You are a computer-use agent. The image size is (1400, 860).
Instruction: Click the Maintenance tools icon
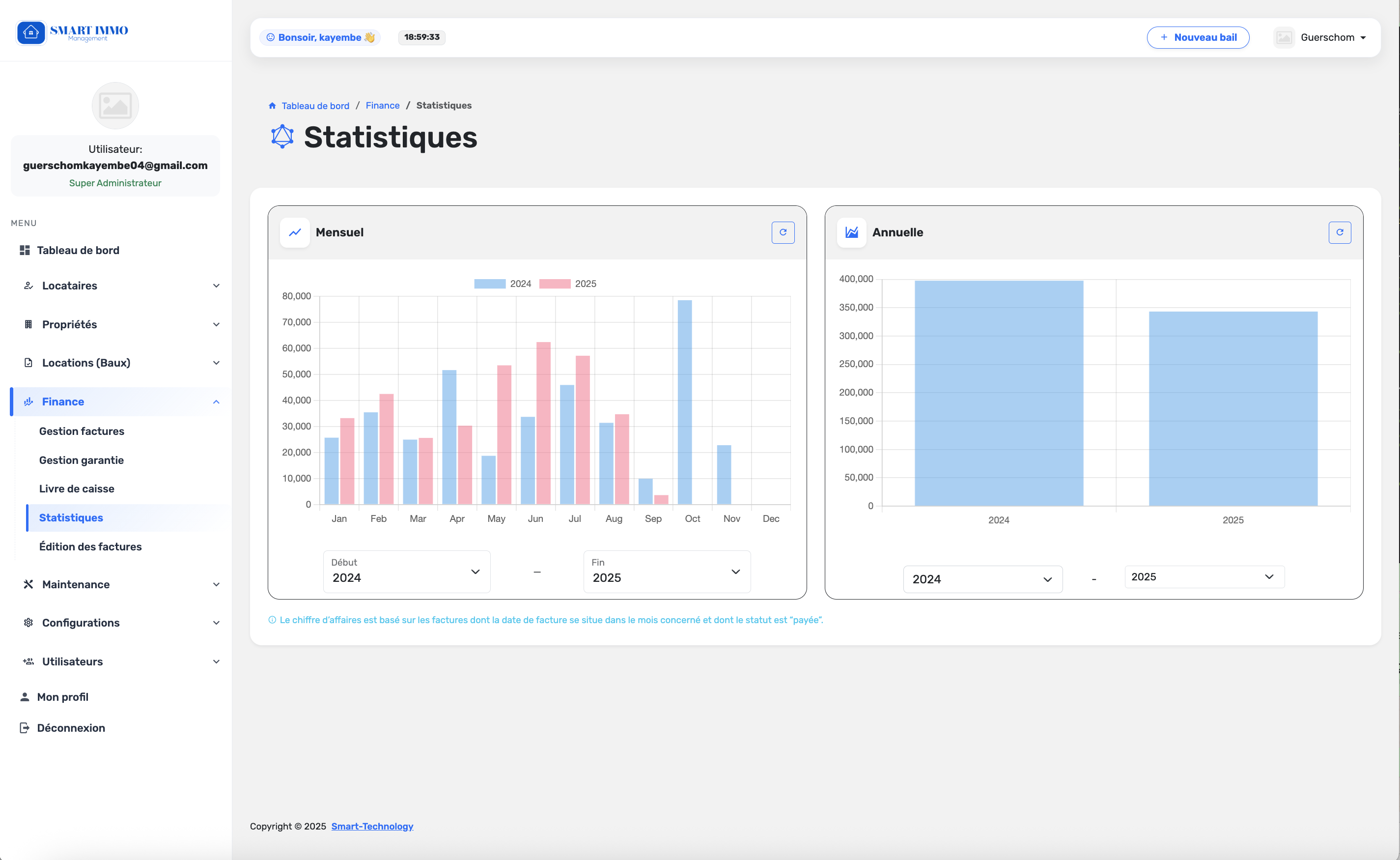(x=28, y=584)
